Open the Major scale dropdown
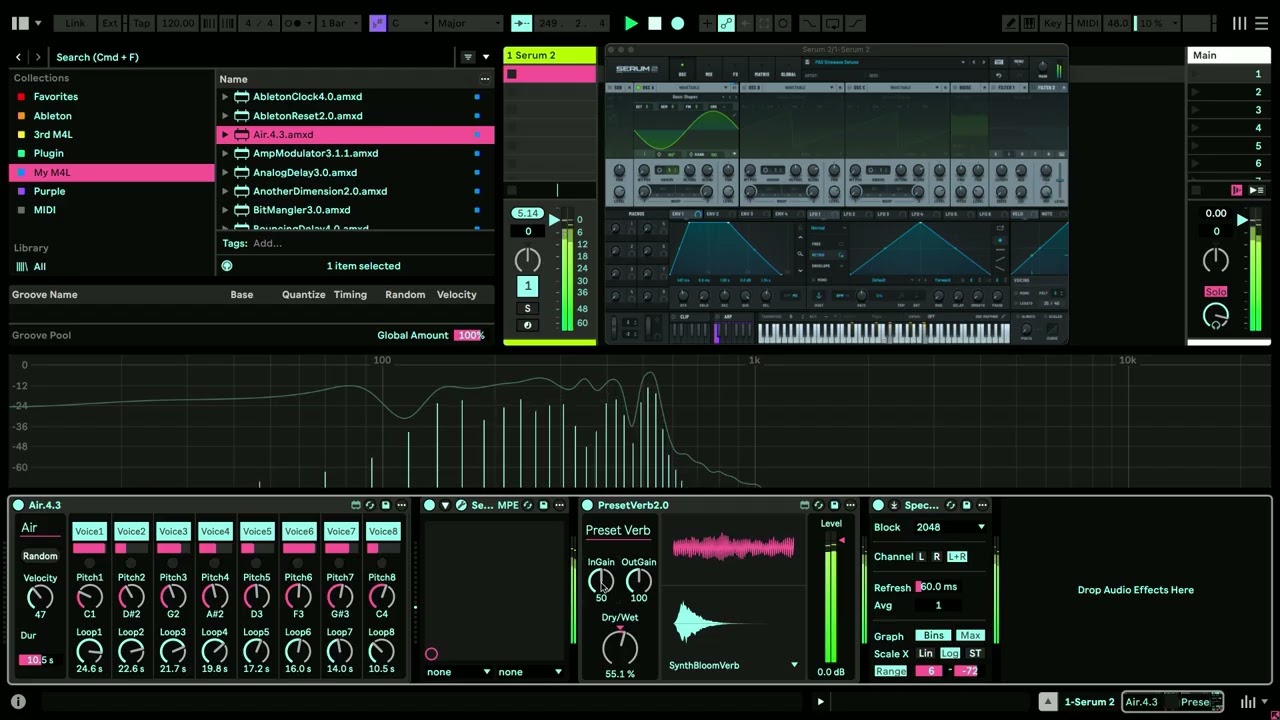The image size is (1280, 720). [468, 23]
